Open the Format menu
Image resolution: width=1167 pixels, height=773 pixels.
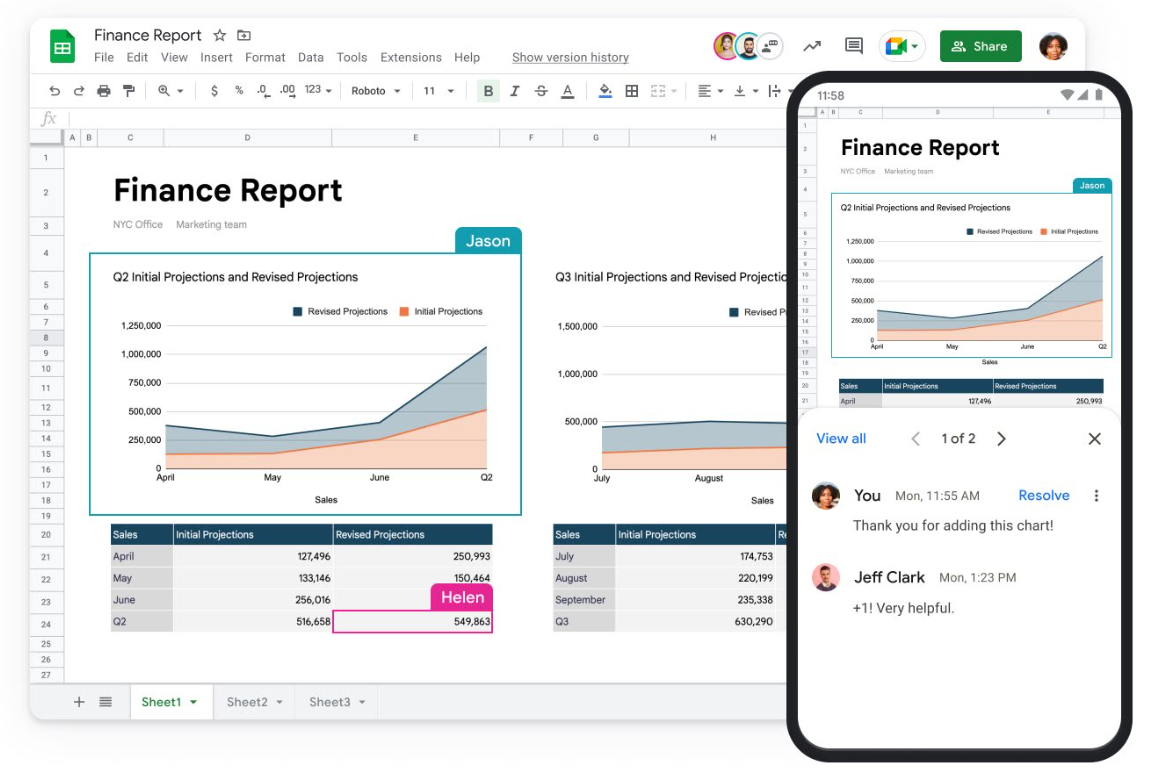pos(265,57)
